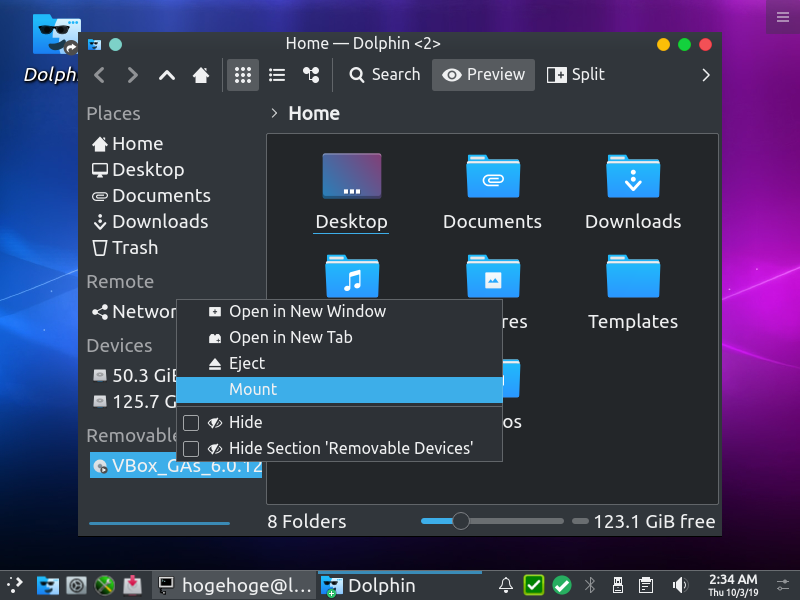
Task: Select the Documents folder icon
Action: (493, 176)
